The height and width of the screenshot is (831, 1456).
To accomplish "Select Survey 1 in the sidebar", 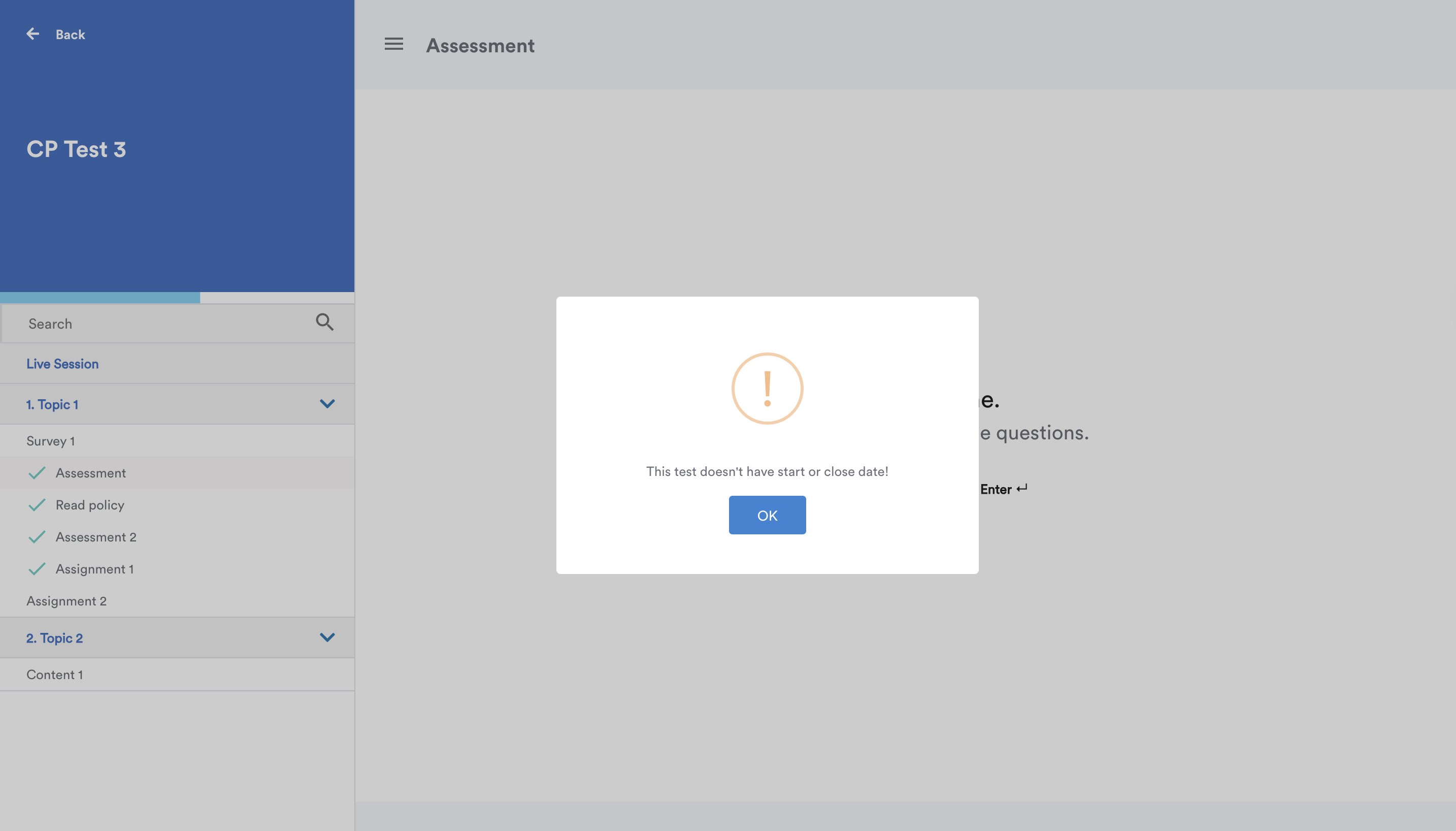I will [51, 441].
